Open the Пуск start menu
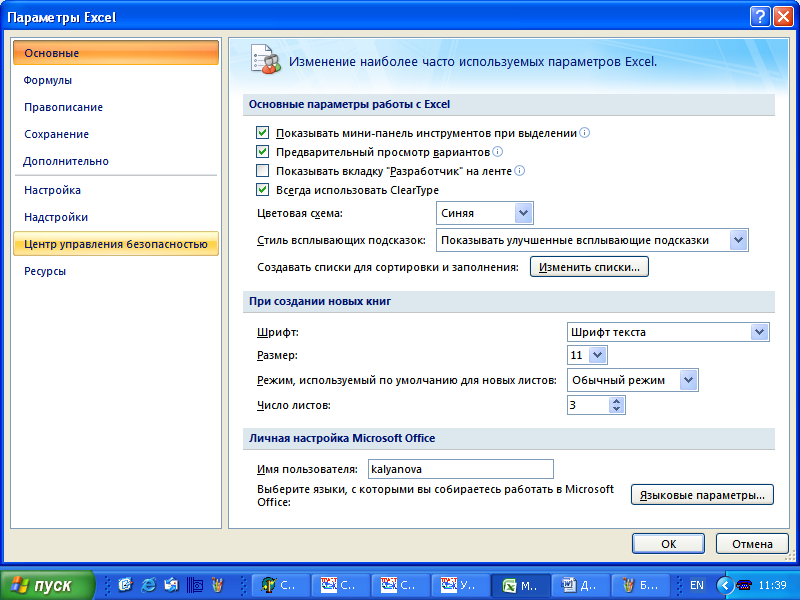 coord(47,585)
